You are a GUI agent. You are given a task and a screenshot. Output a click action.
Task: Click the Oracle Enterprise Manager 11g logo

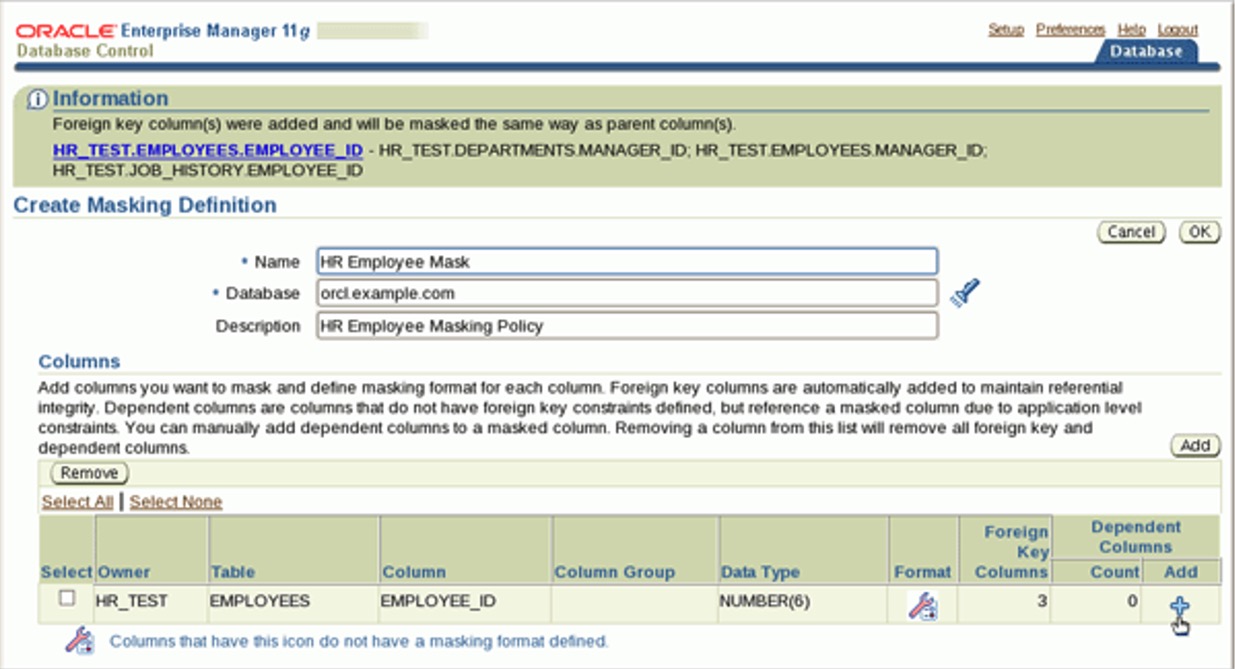[x=164, y=31]
